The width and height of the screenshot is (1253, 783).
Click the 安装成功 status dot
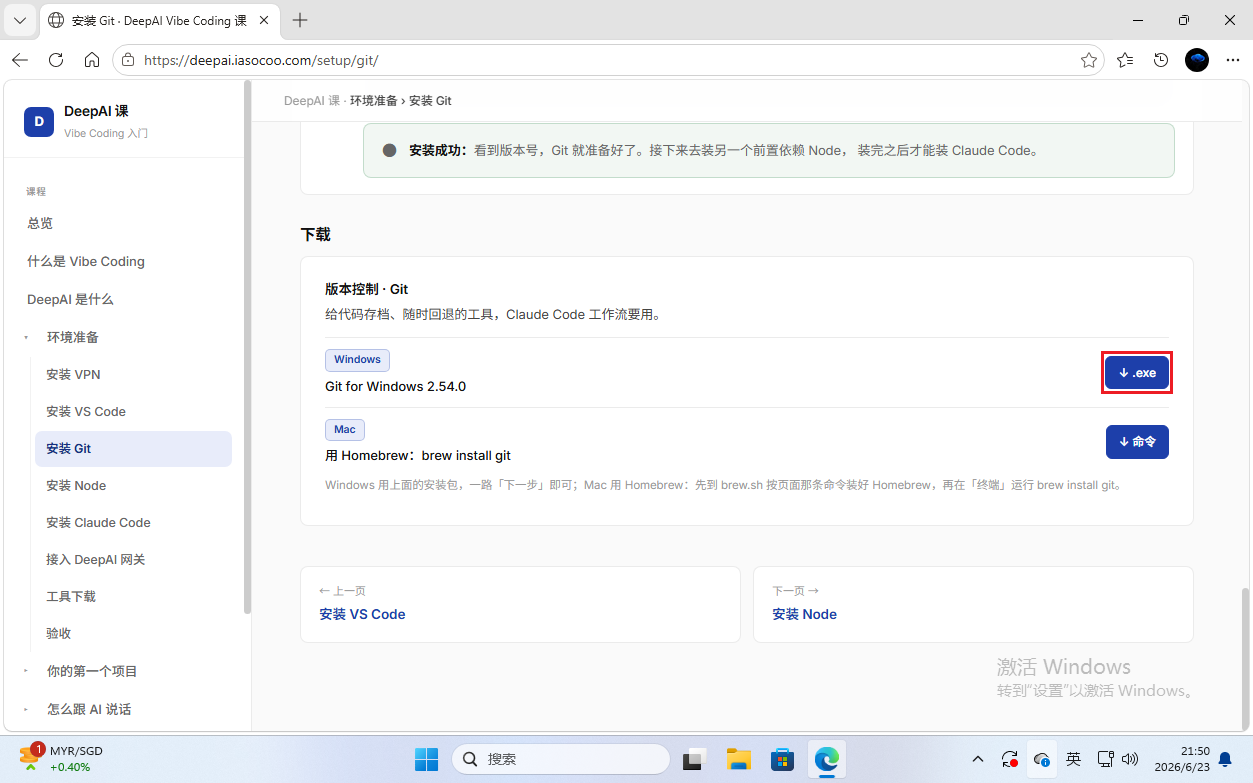tap(390, 151)
